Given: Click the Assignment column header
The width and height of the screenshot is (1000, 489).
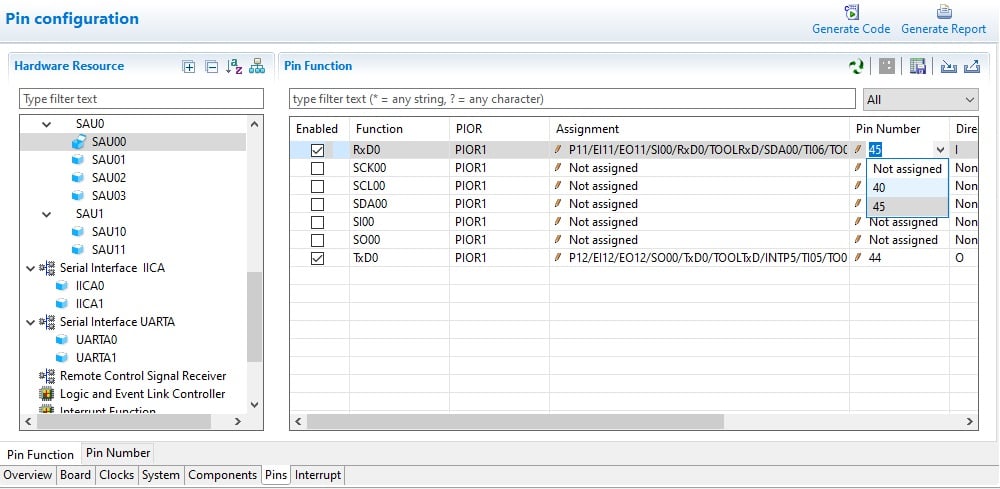Looking at the screenshot, I should [588, 129].
